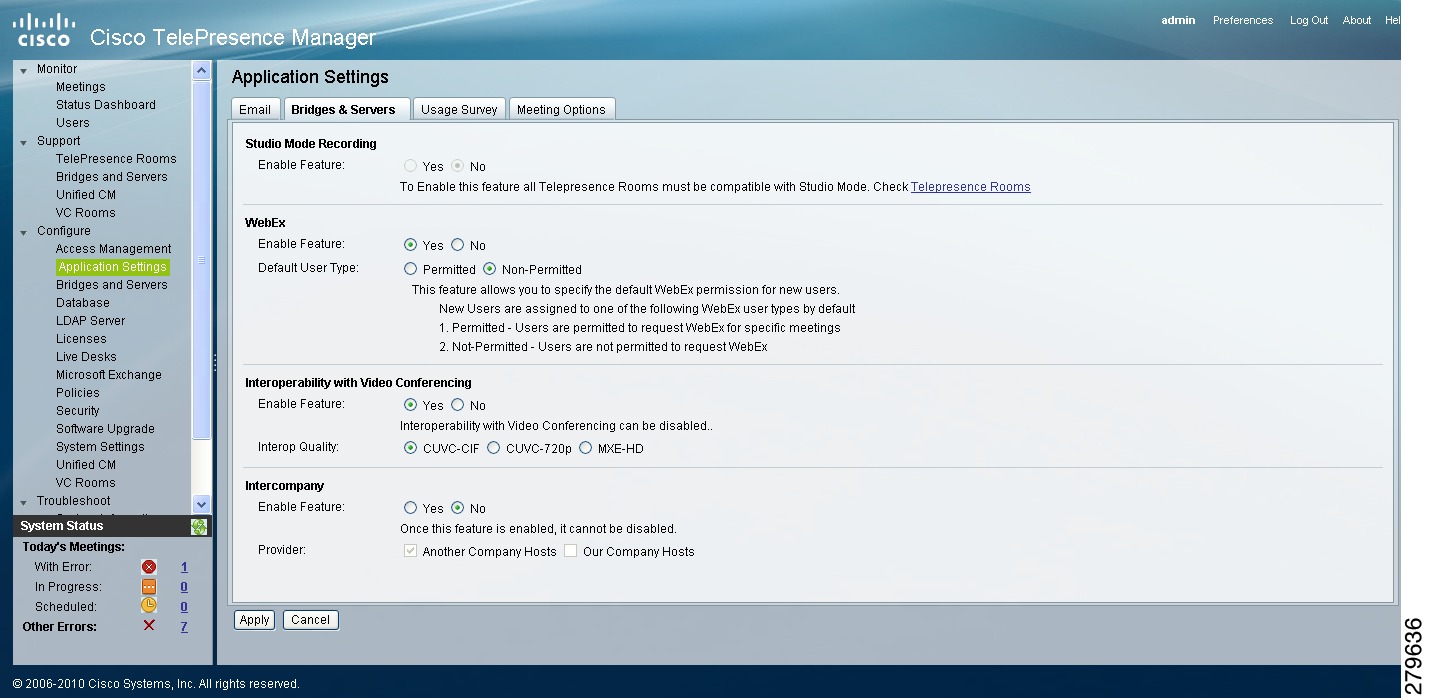This screenshot has height=698, width=1429.
Task: Select Application Settings in the sidebar
Action: 112,267
